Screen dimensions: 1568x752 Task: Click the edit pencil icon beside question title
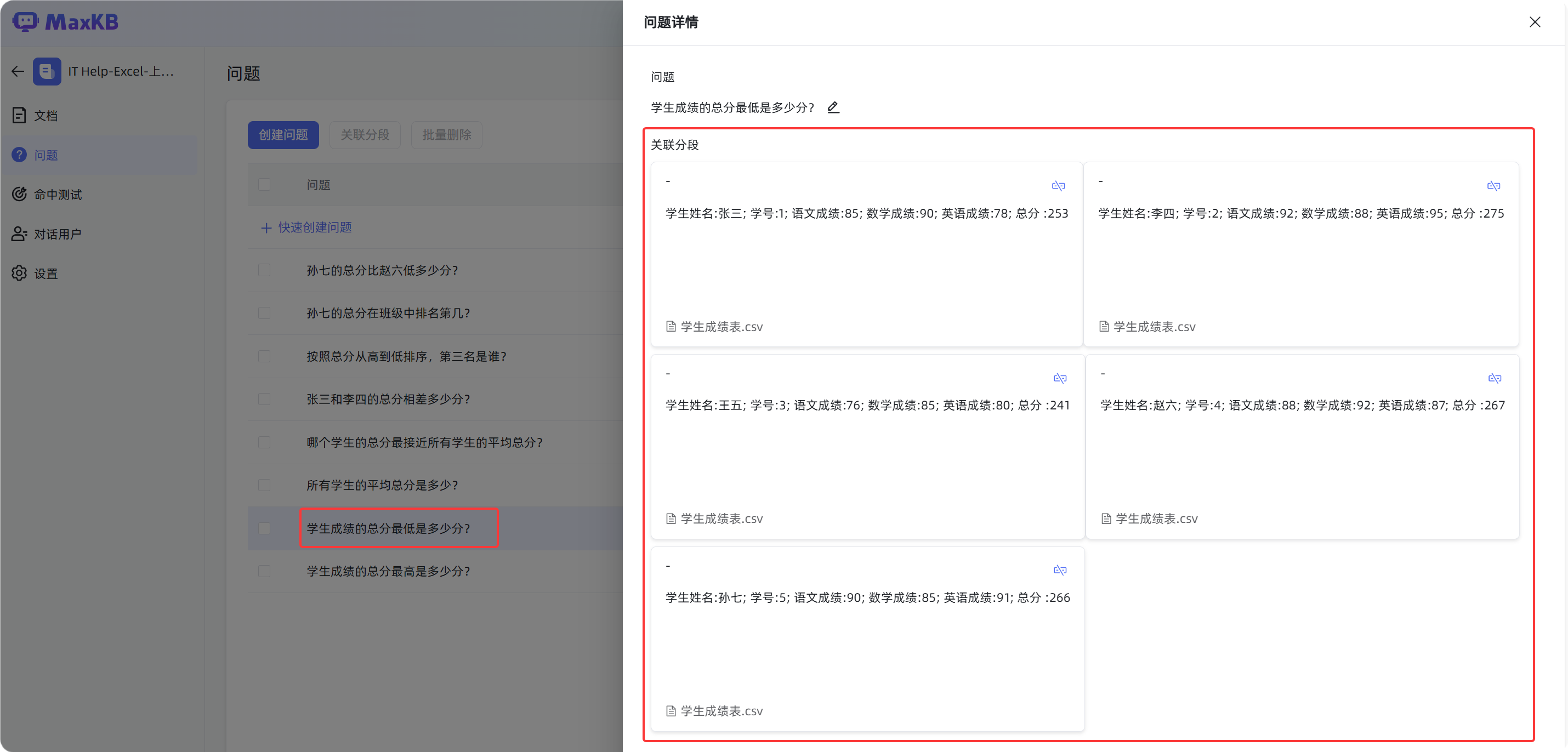833,107
